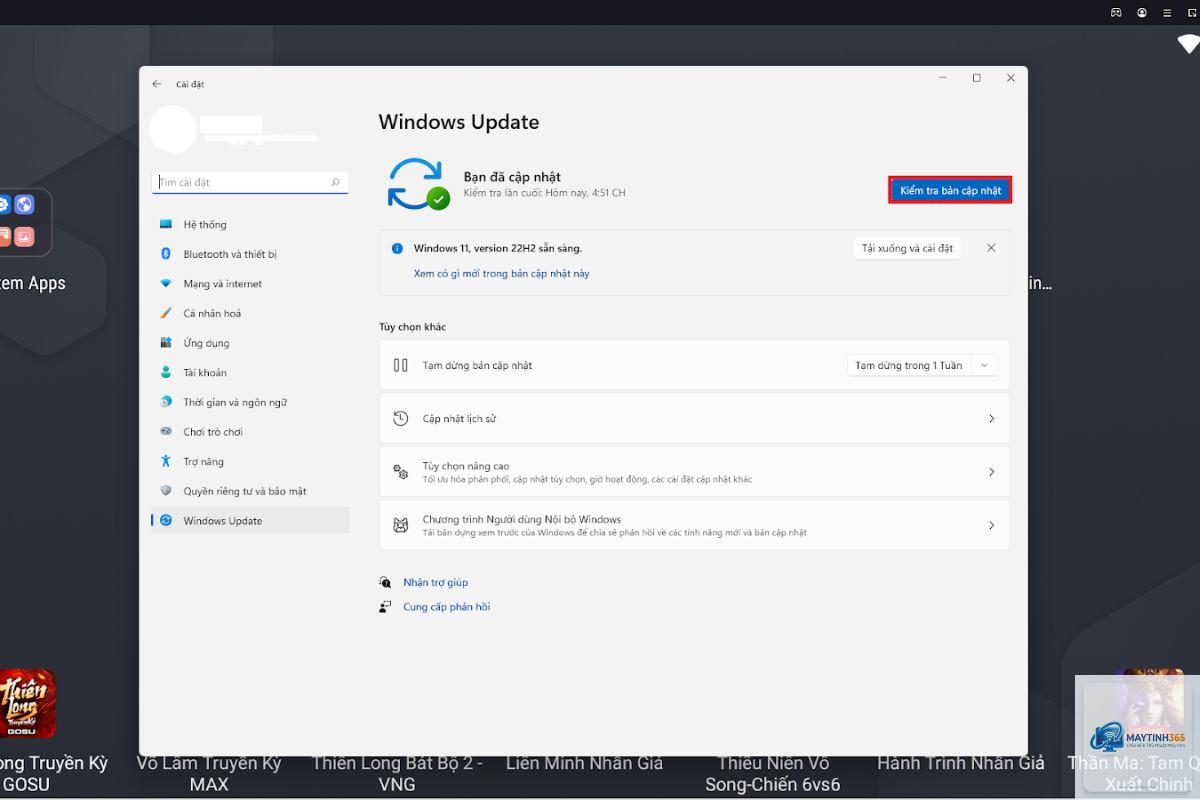Screen dimensions: 1200x800
Task: Click Tải xuống và cài đặt button
Action: tap(907, 248)
